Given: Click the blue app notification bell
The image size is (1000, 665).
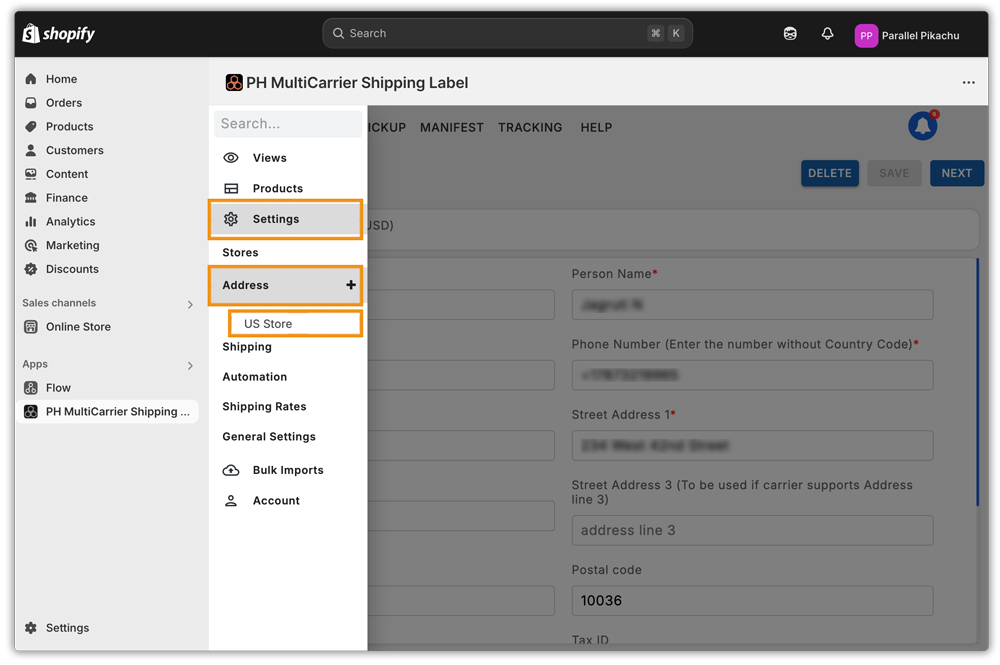Looking at the screenshot, I should coord(923,126).
